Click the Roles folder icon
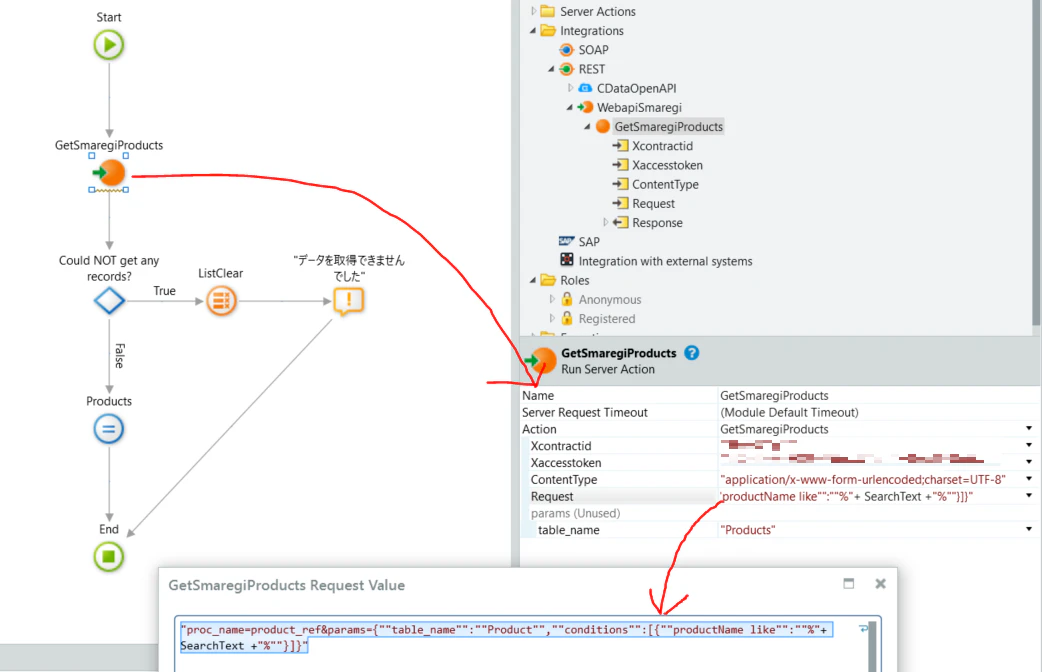Viewport: 1042px width, 672px height. pos(548,280)
